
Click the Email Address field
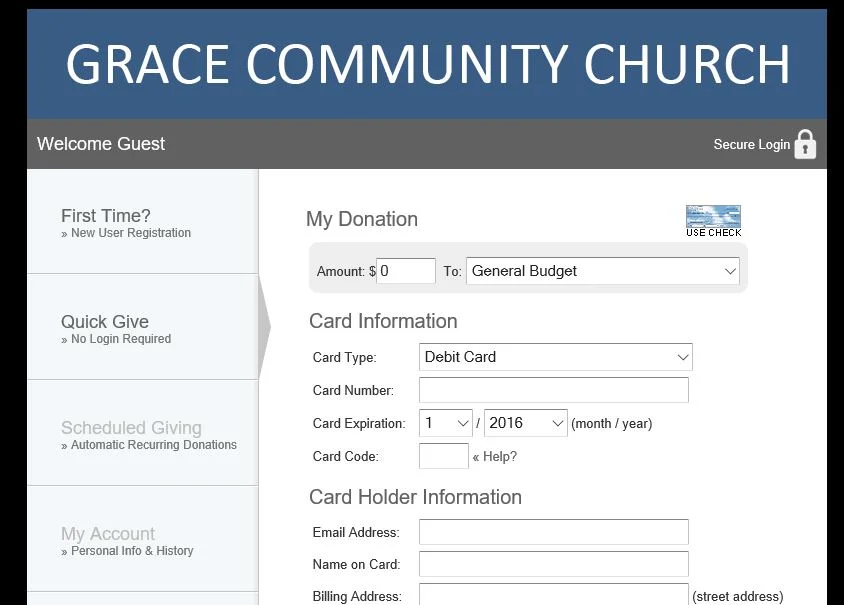point(554,532)
